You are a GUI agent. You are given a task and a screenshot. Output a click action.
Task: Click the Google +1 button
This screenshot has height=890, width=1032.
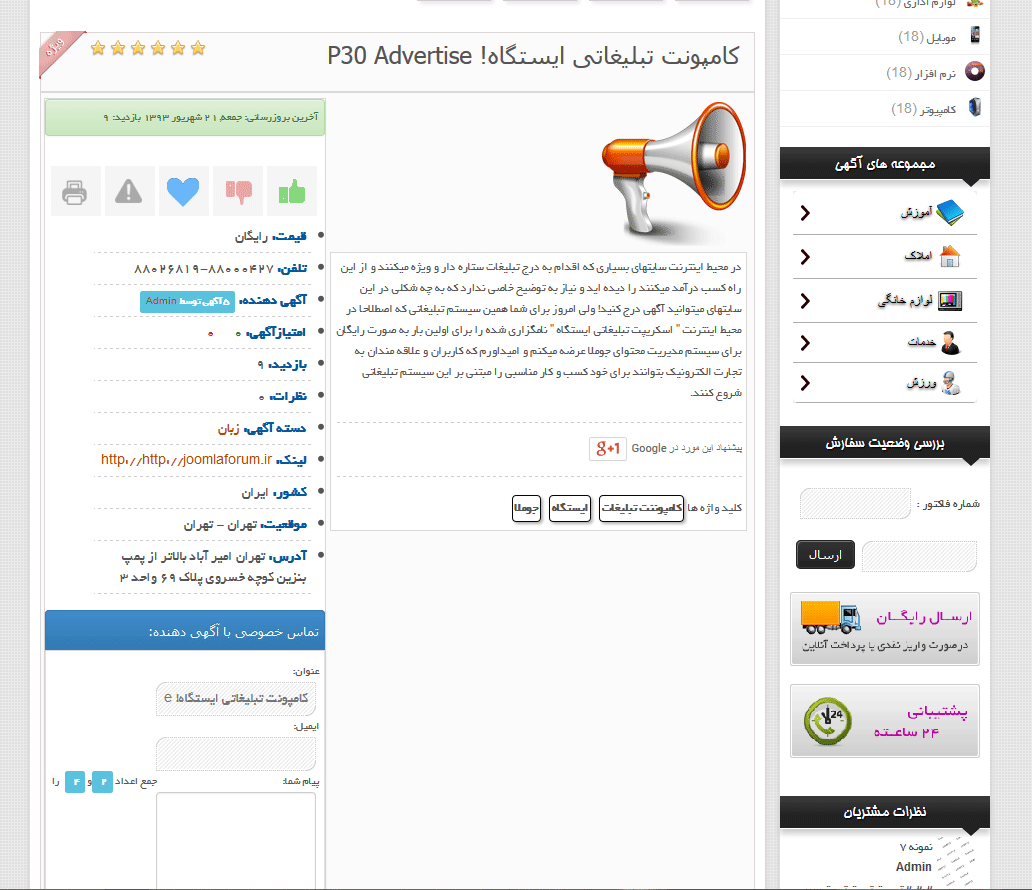(x=607, y=448)
